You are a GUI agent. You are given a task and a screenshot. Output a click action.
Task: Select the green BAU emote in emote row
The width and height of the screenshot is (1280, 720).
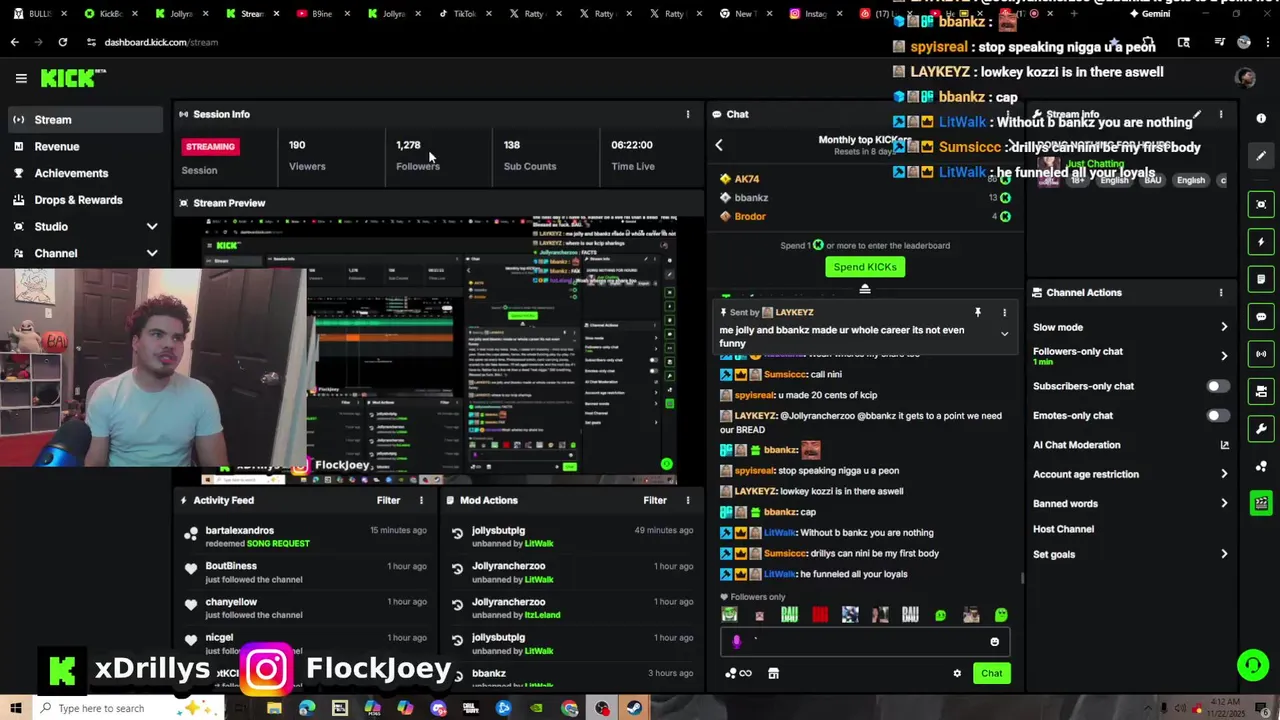[789, 615]
